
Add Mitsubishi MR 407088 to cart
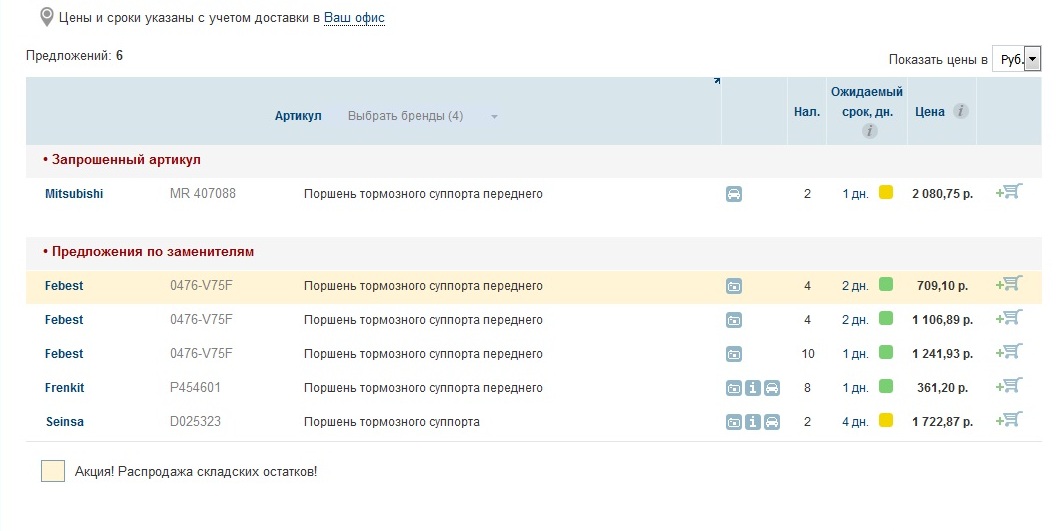(1009, 192)
